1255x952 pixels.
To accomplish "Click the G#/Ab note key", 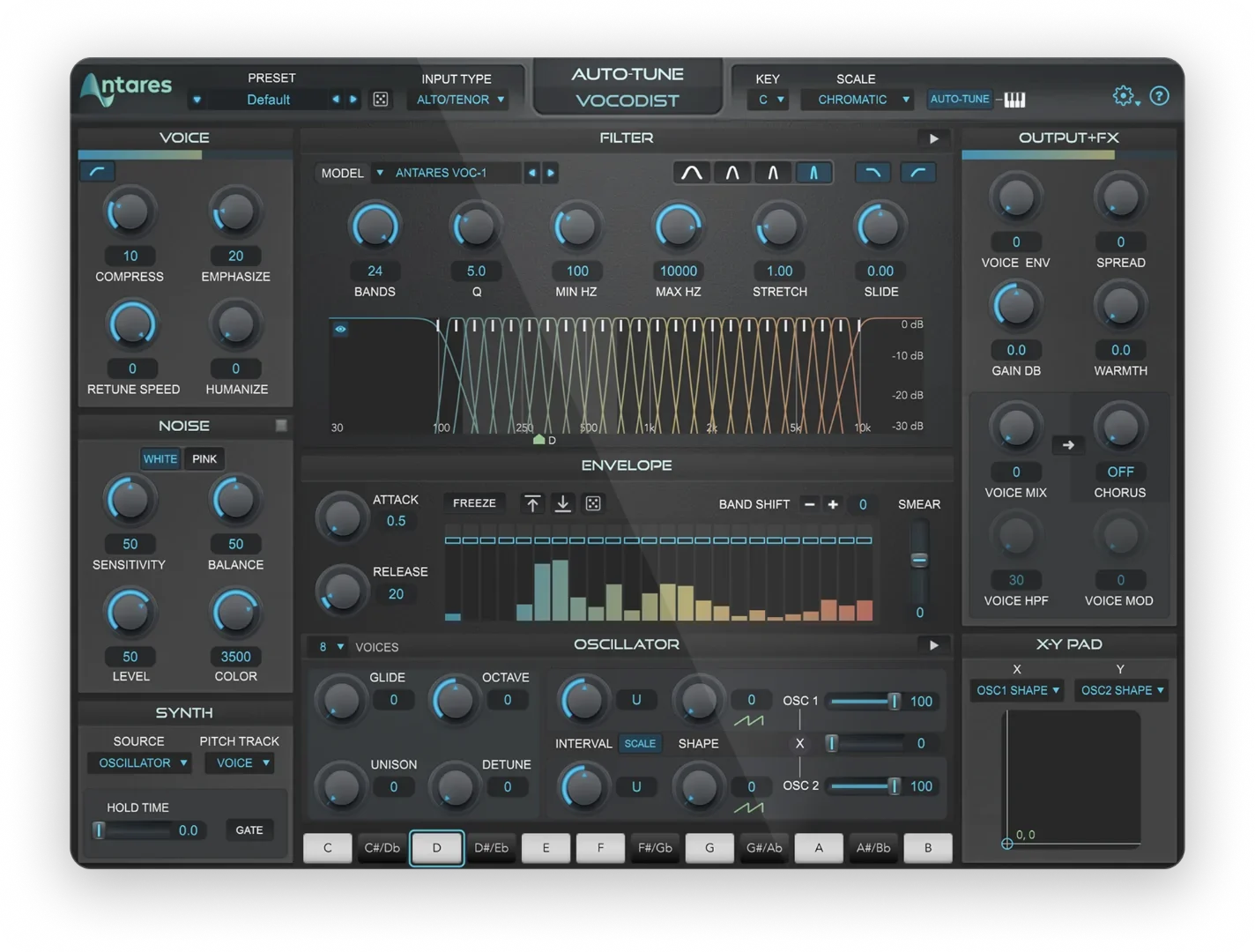I will [764, 848].
